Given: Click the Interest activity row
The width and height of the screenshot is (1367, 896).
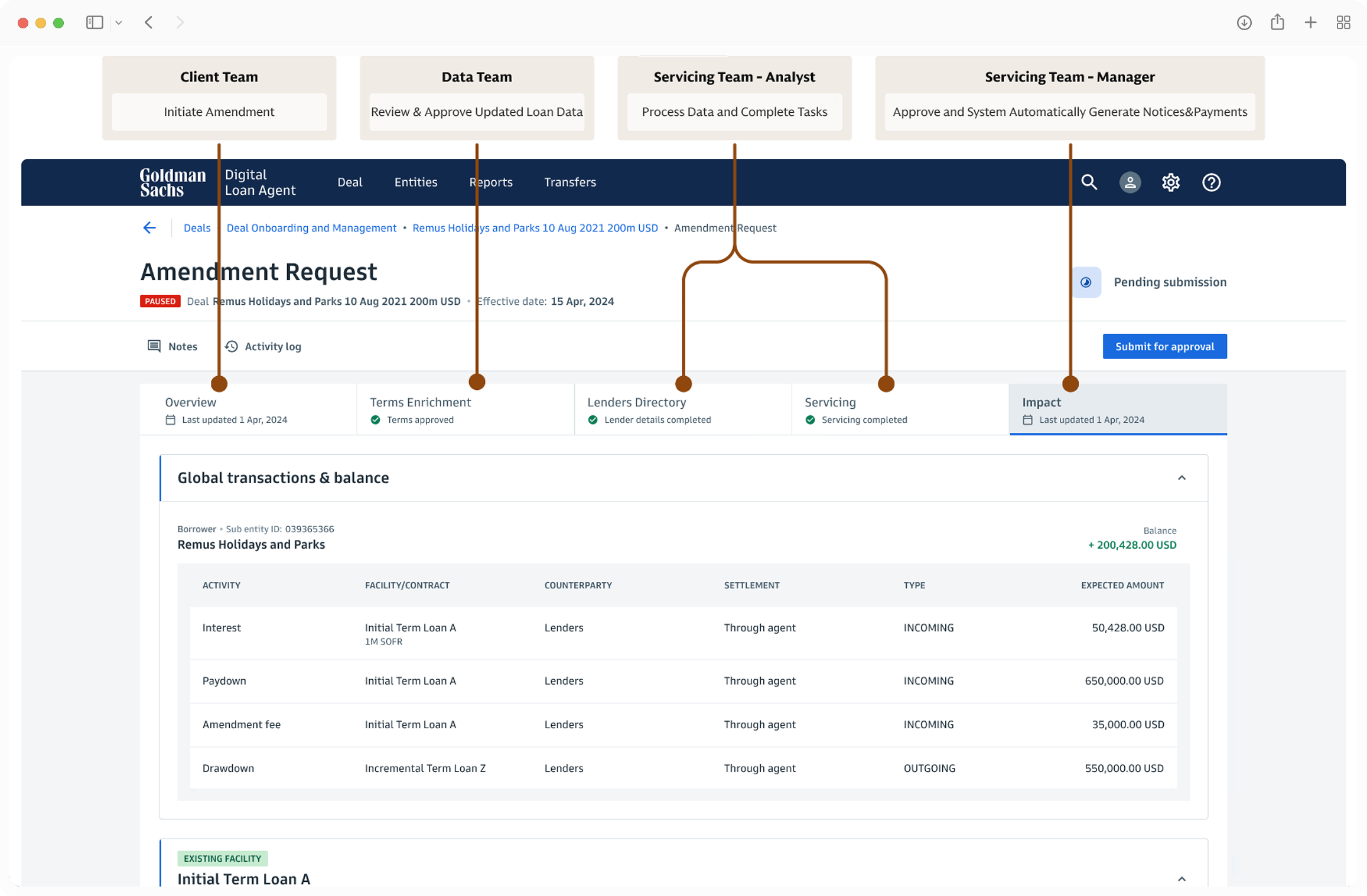Looking at the screenshot, I should coord(683,633).
